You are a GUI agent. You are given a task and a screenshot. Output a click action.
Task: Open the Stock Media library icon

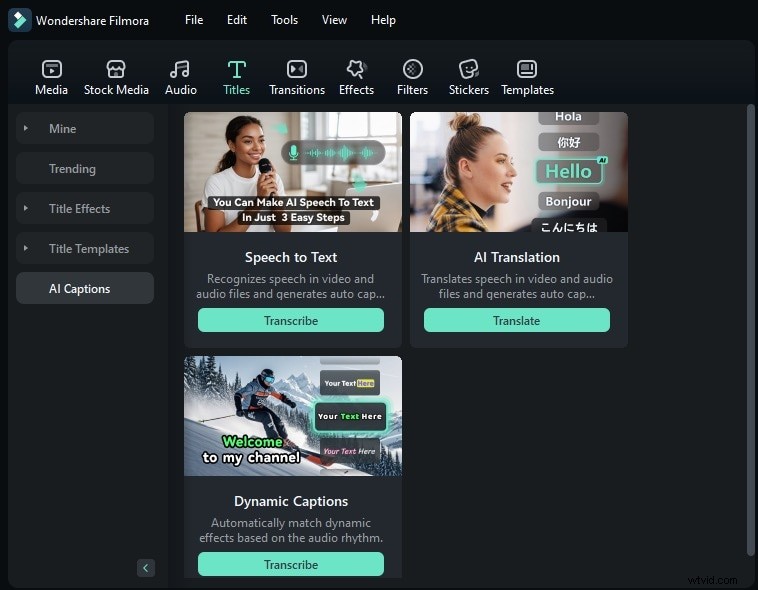click(116, 69)
